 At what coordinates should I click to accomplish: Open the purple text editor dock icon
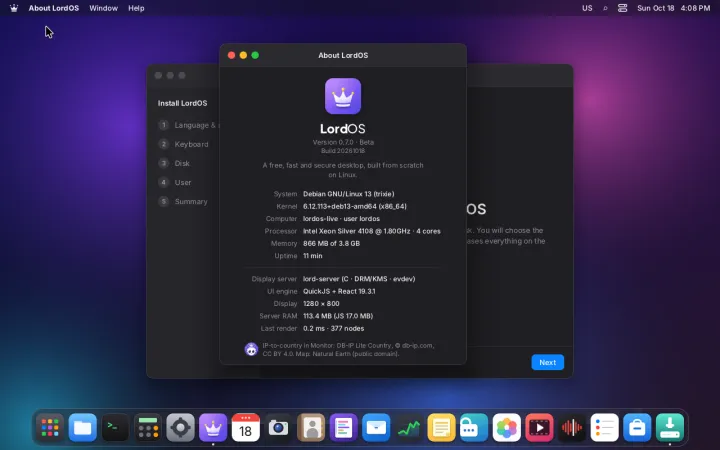click(x=343, y=428)
